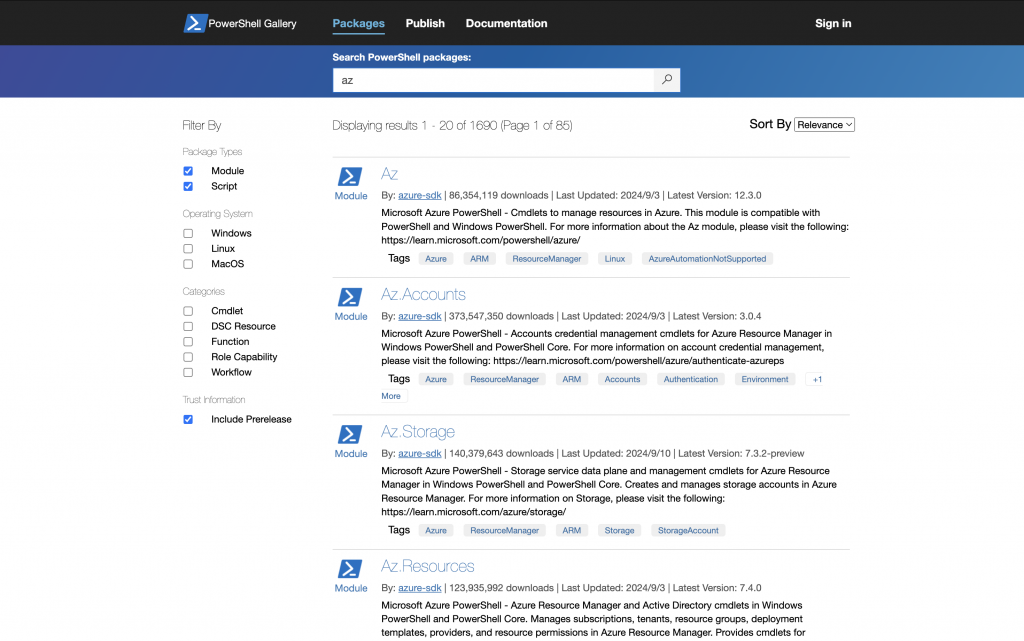1024x641 pixels.
Task: Click the Az package module icon
Action: (350, 176)
